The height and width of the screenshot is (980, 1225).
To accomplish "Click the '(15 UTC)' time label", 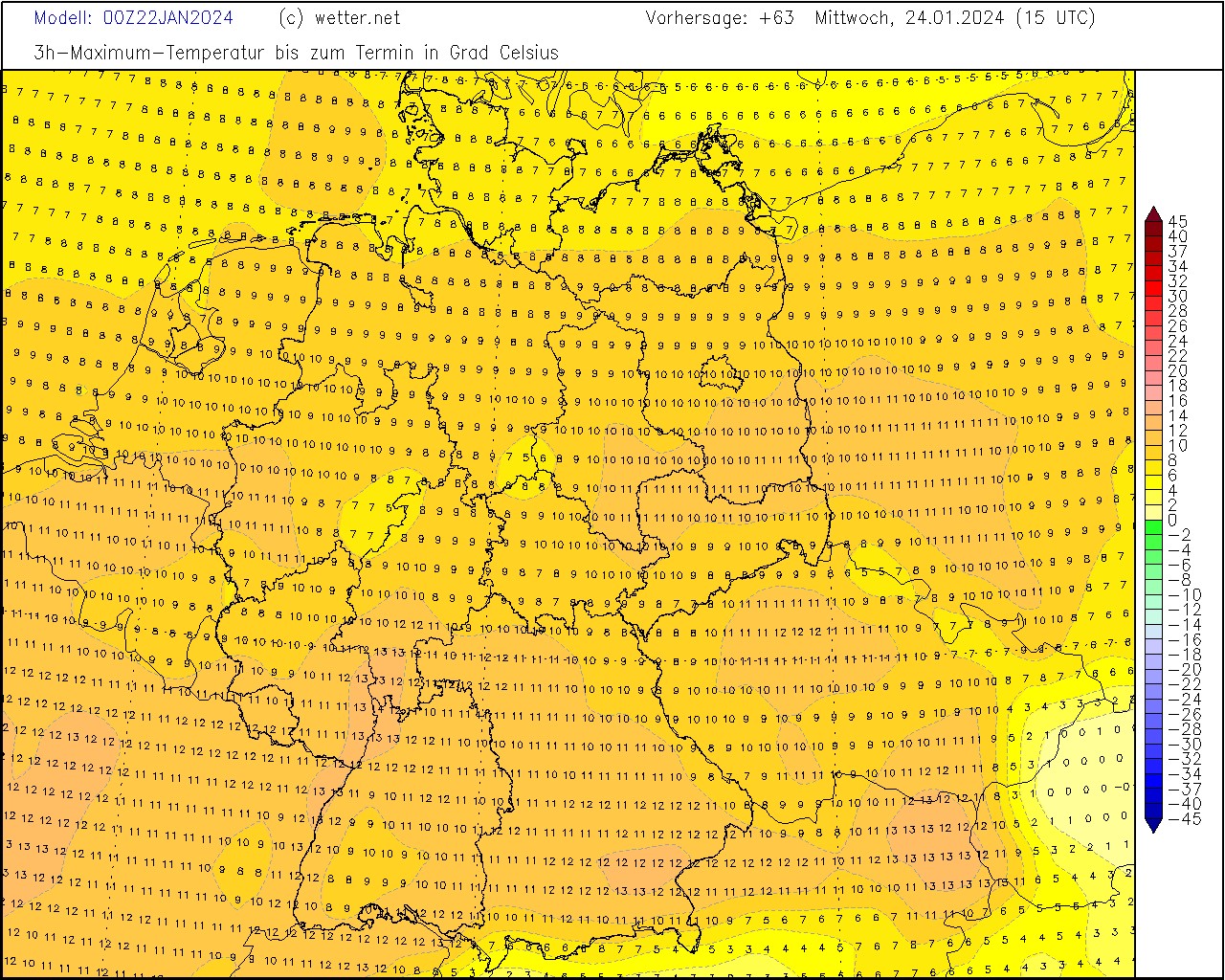I will (1056, 18).
